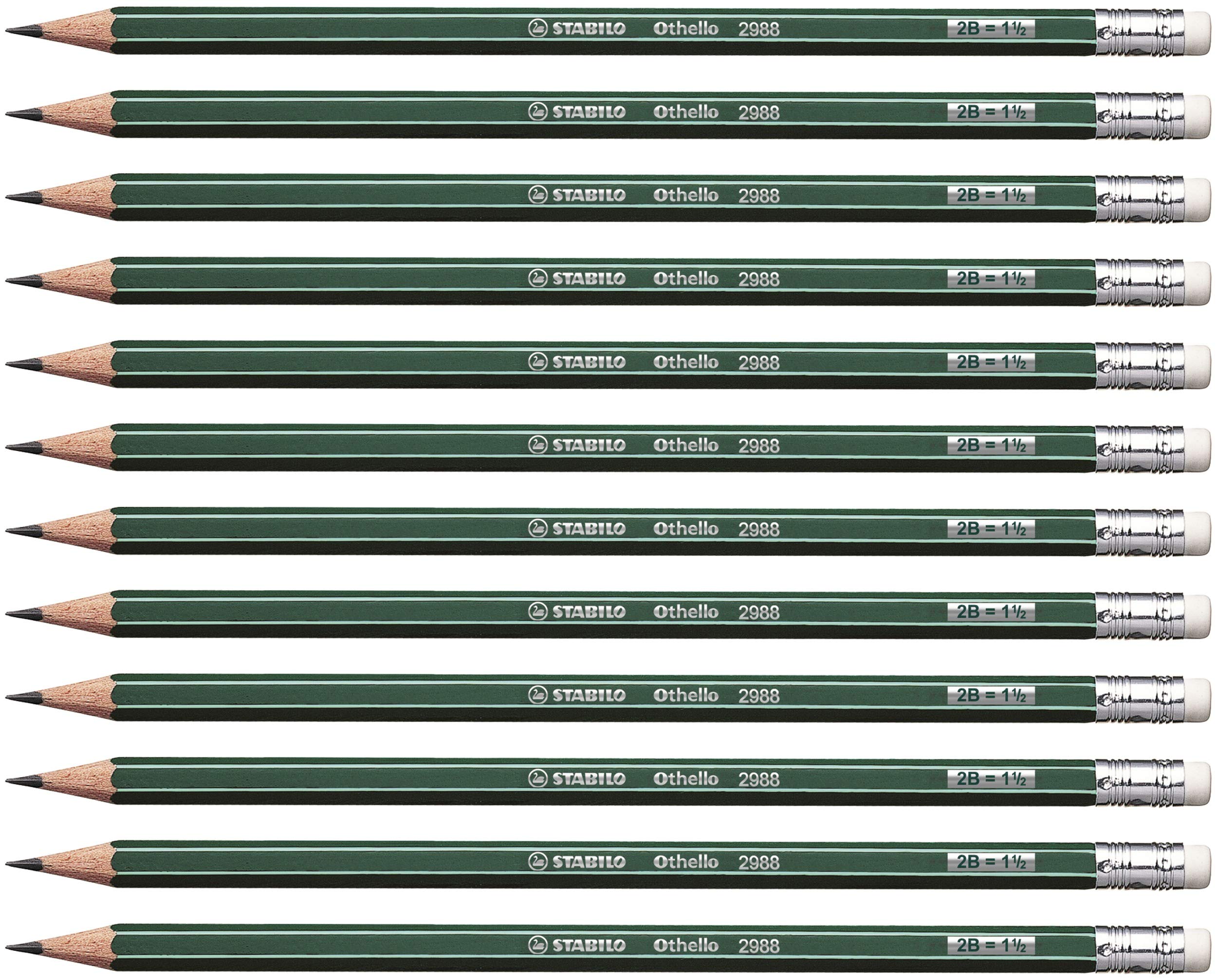
Task: Click the STABILO text on the tenth pencil
Action: (589, 778)
